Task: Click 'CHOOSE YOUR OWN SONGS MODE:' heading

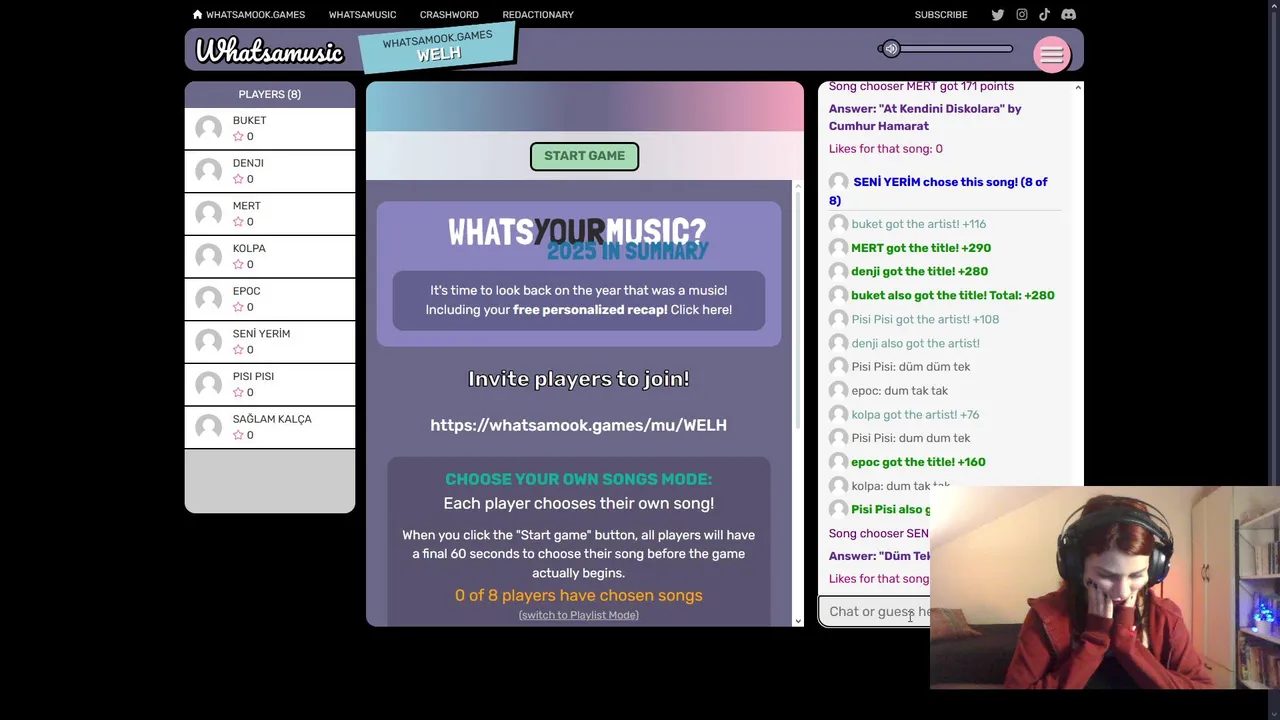Action: coord(578,479)
